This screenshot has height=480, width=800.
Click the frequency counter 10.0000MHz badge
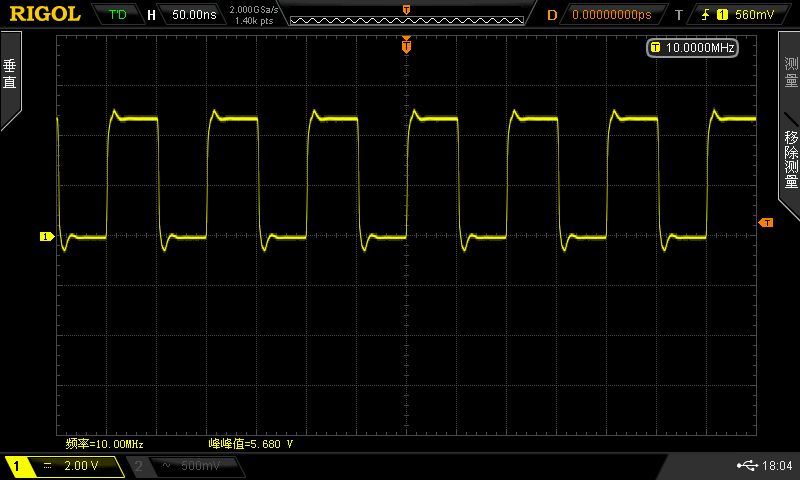692,48
